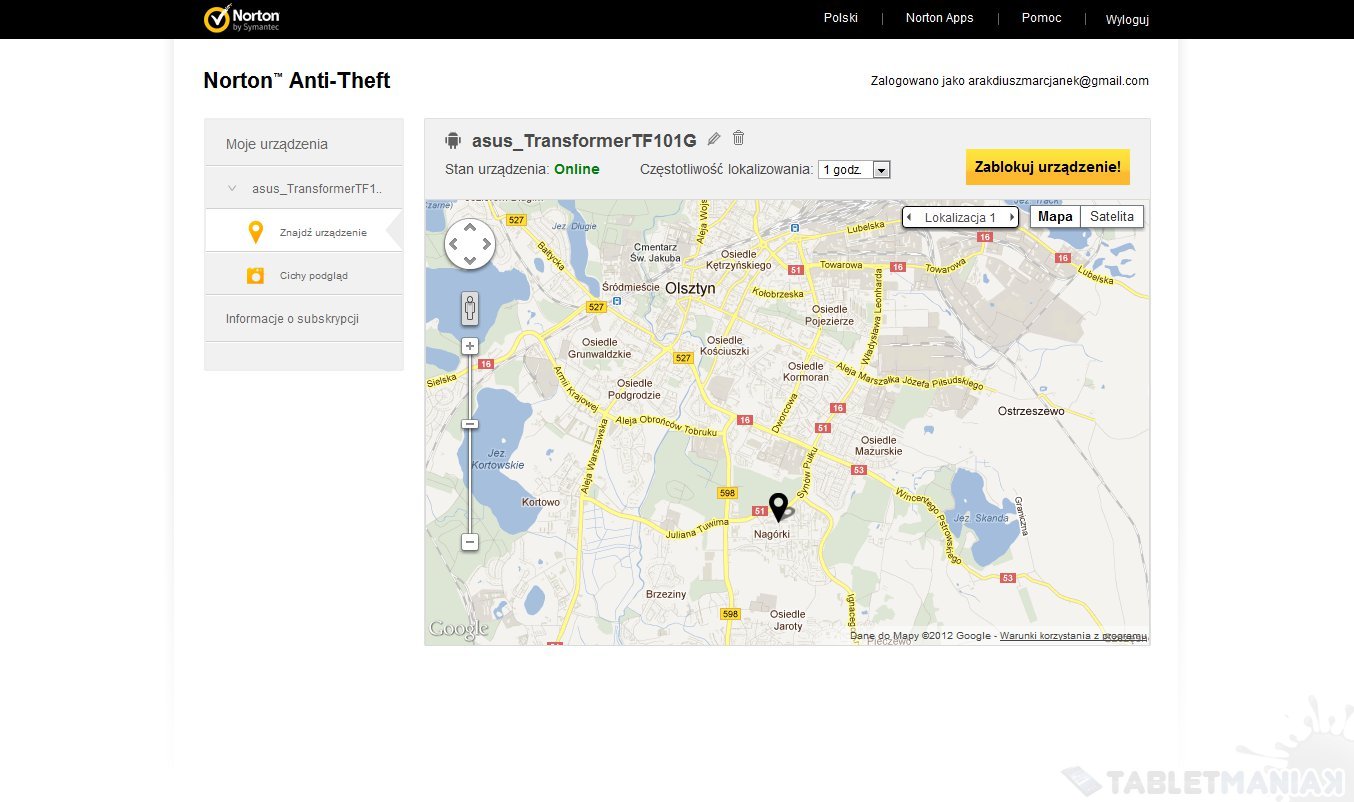Screen dimensions: 1354x802
Task: Click the Street View pegman icon
Action: point(470,308)
